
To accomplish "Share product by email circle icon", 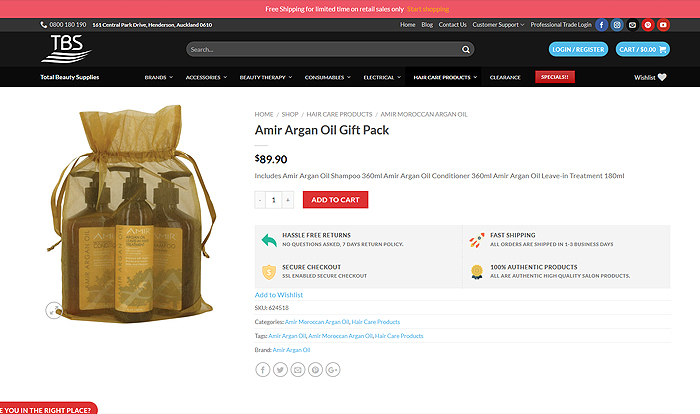I will pos(298,370).
